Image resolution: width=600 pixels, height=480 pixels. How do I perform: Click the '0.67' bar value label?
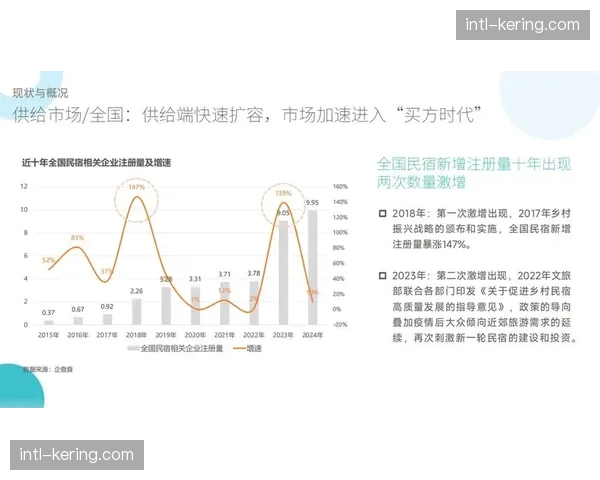click(78, 309)
